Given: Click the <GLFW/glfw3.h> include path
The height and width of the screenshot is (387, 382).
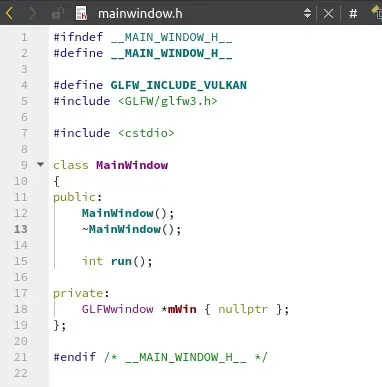Looking at the screenshot, I should pos(168,101).
